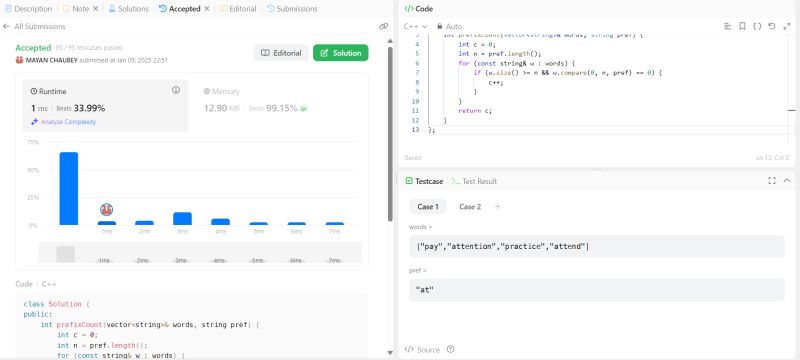Viewport: 800px width, 360px height.
Task: Collapse the Testcase panel with chevron
Action: pos(787,181)
